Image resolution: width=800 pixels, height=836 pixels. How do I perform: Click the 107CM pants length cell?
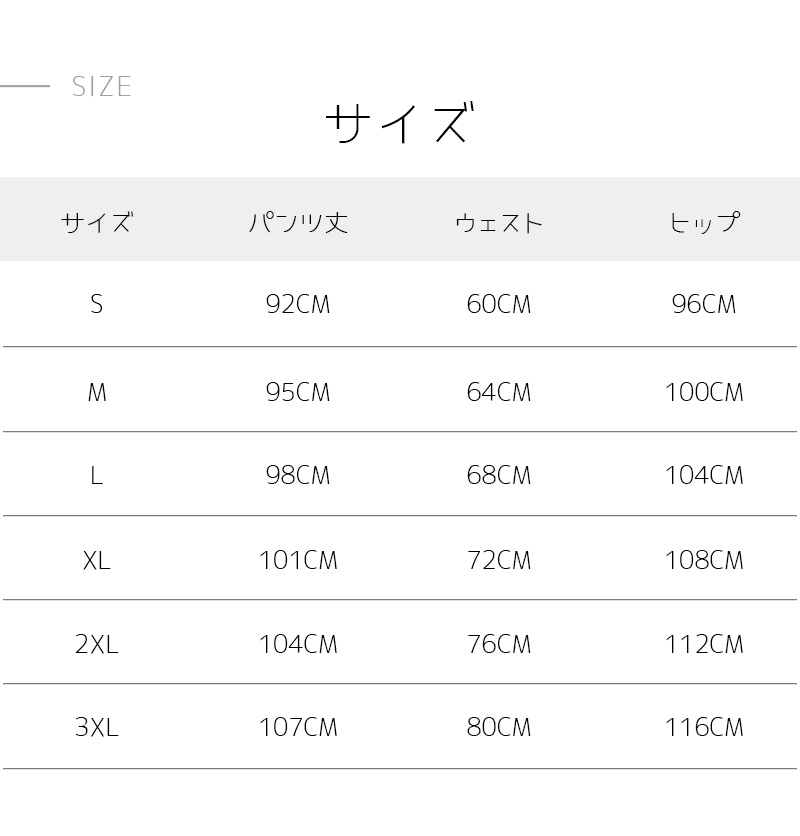298,727
